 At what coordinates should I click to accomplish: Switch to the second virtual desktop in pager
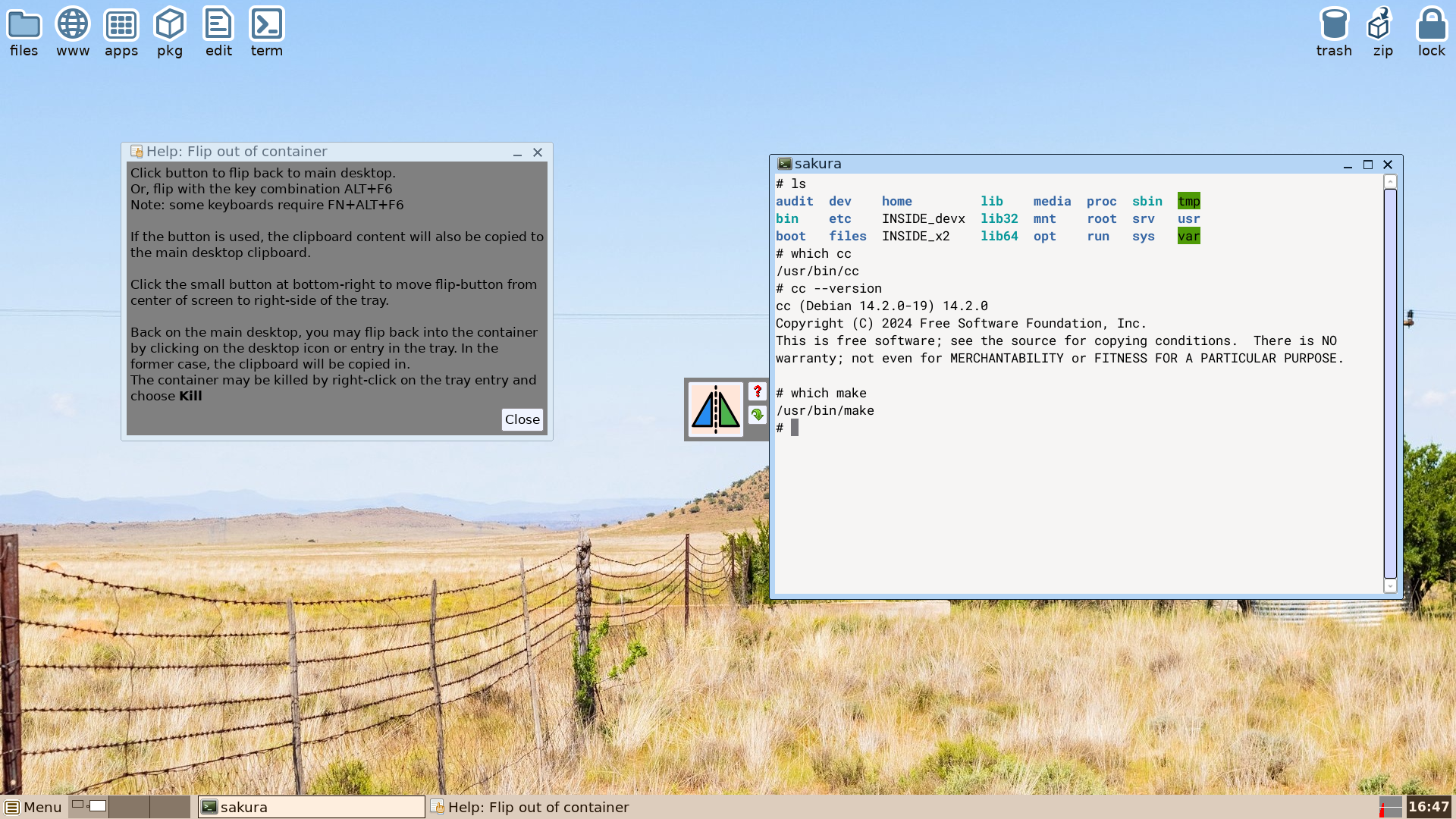[x=129, y=807]
